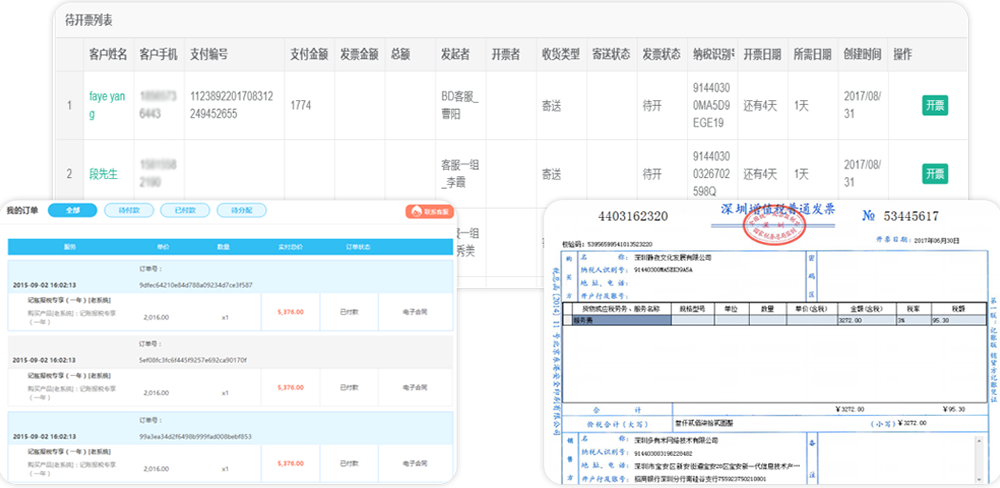Click the 开票 button for faye yang
Screen dimensions: 1000x488
[x=935, y=105]
